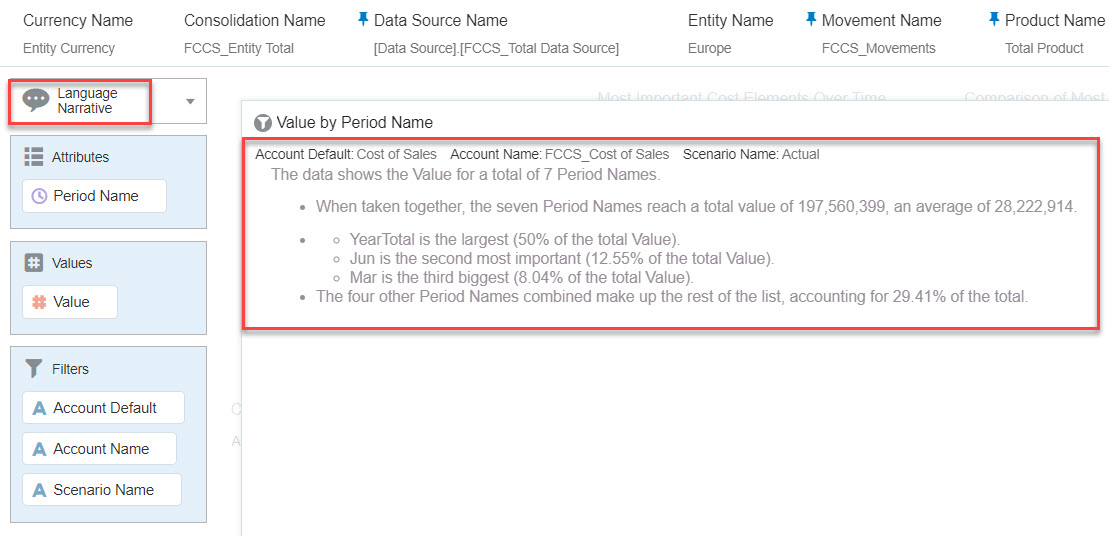The height and width of the screenshot is (536, 1109).
Task: Click the Language Narrative speech bubble icon
Action: 36,100
